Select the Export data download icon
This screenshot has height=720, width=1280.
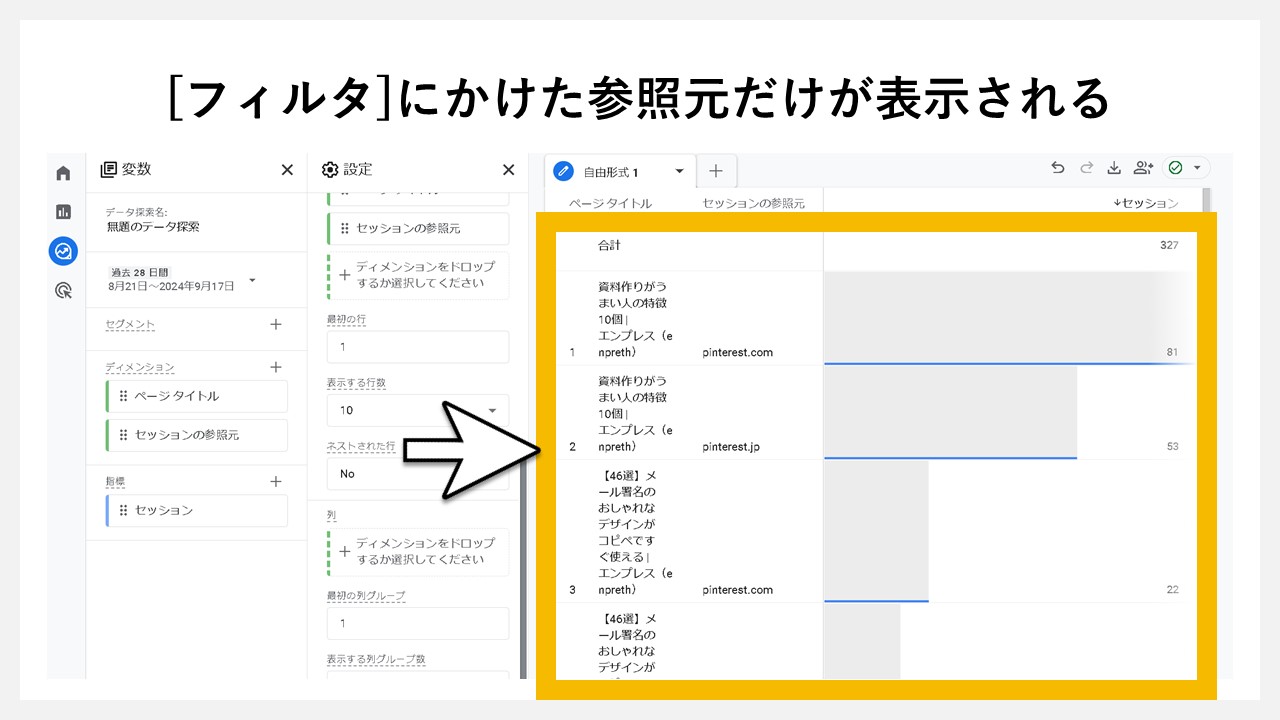[1114, 169]
